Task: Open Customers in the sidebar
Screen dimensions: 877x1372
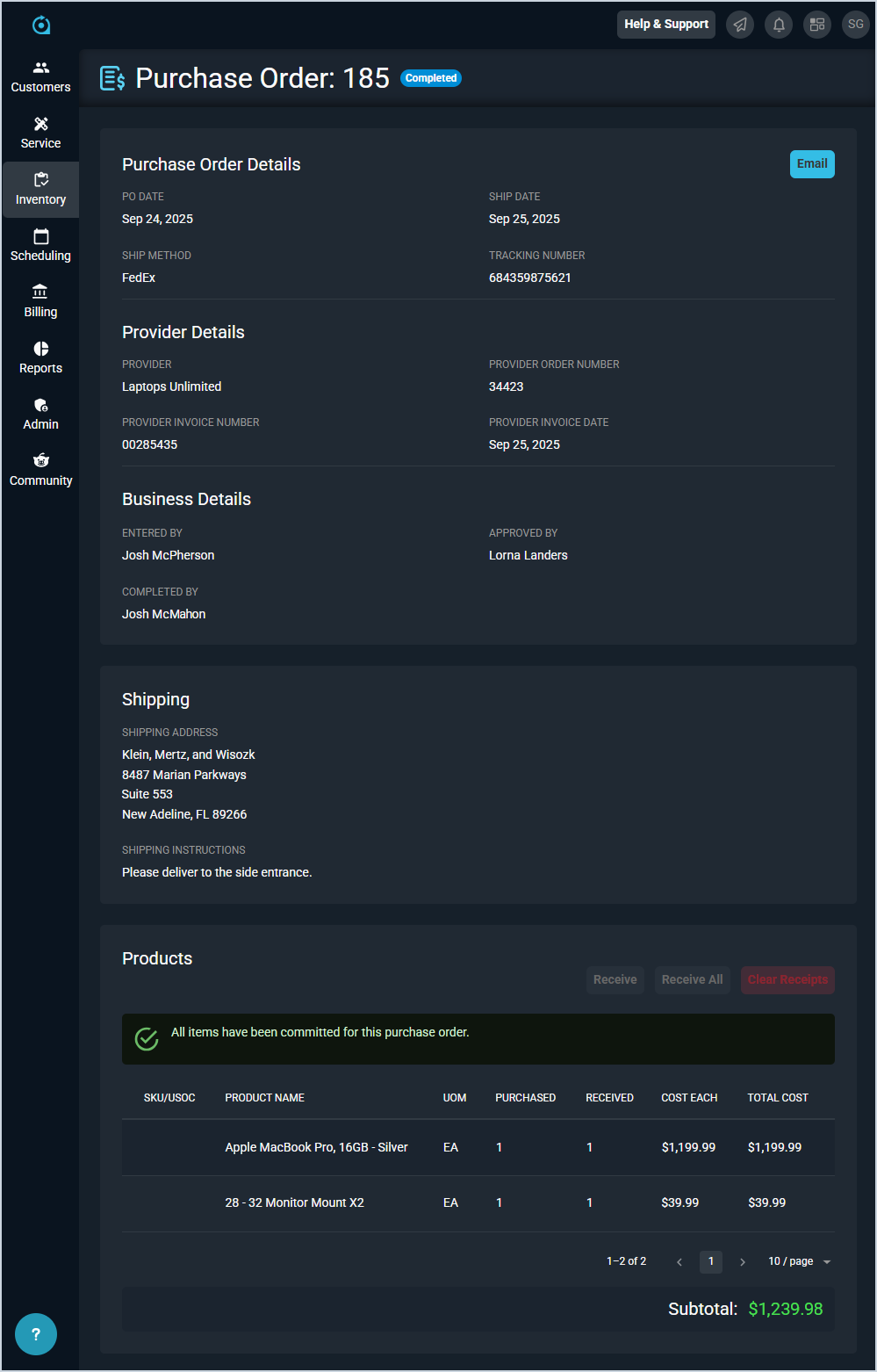Action: coord(40,77)
